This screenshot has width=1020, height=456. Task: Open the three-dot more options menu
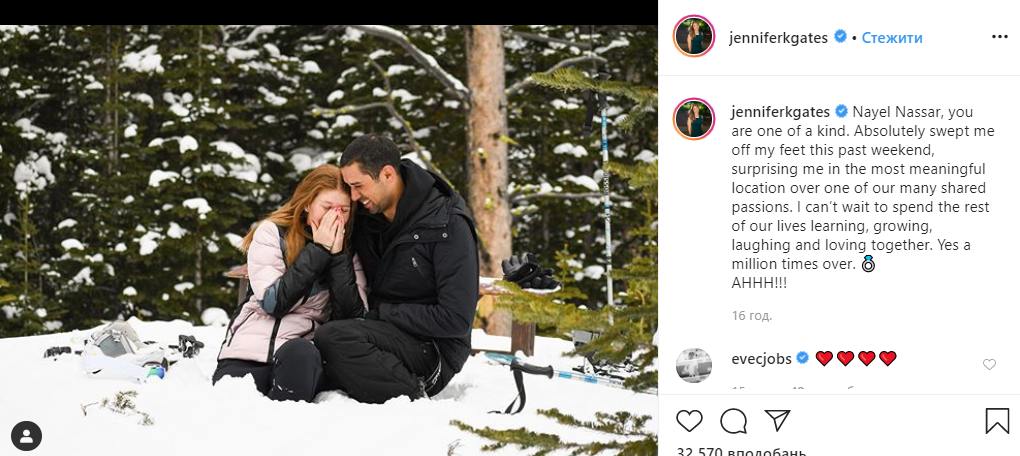coord(1000,37)
